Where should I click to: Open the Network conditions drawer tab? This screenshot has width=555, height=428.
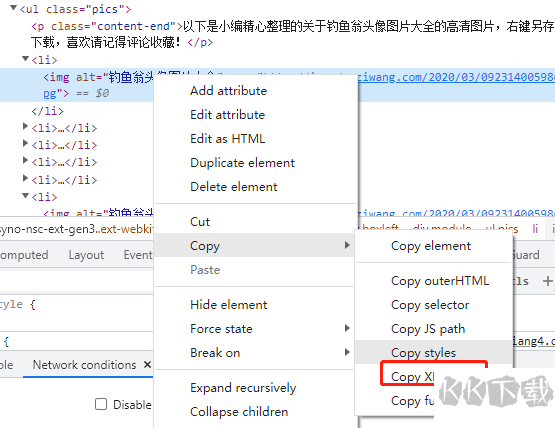[x=84, y=364]
